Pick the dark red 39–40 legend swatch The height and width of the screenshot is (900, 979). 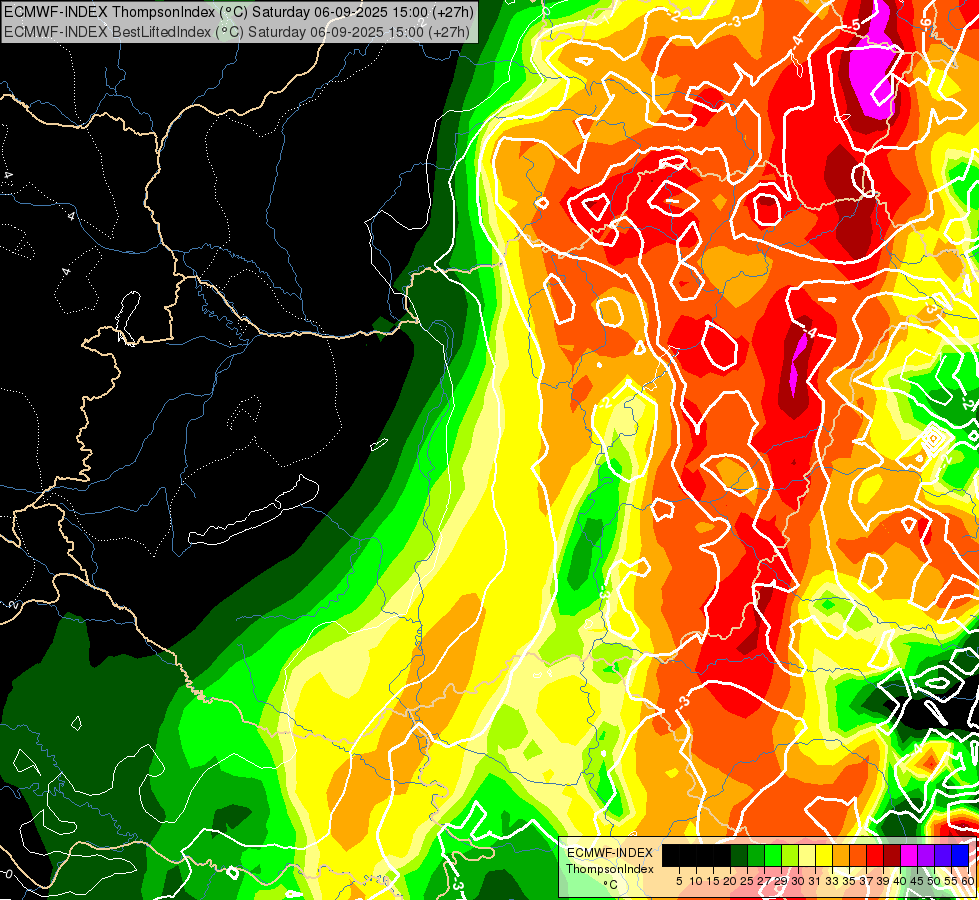click(892, 855)
